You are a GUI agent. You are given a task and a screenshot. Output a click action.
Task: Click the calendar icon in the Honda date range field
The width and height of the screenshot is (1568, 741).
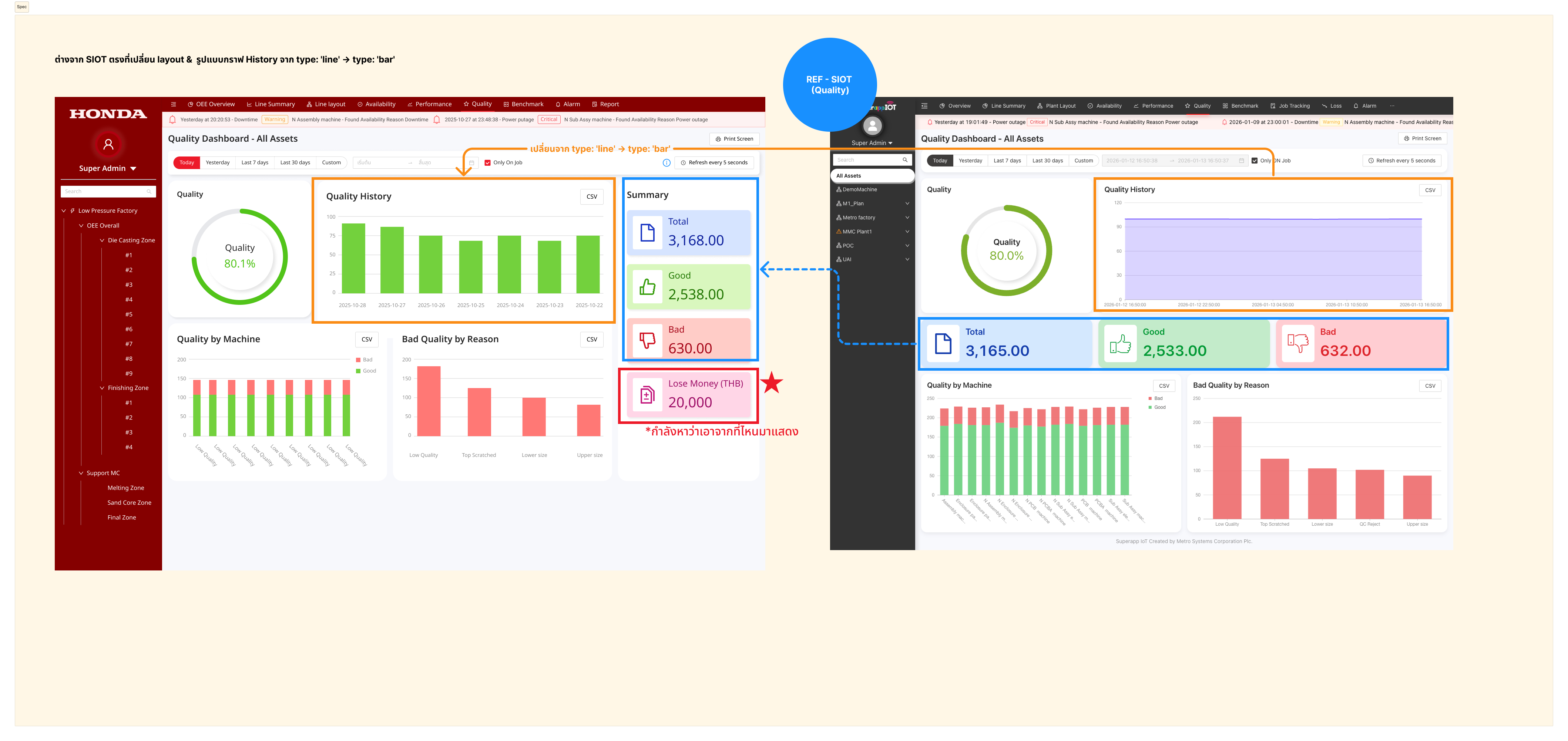tap(472, 162)
